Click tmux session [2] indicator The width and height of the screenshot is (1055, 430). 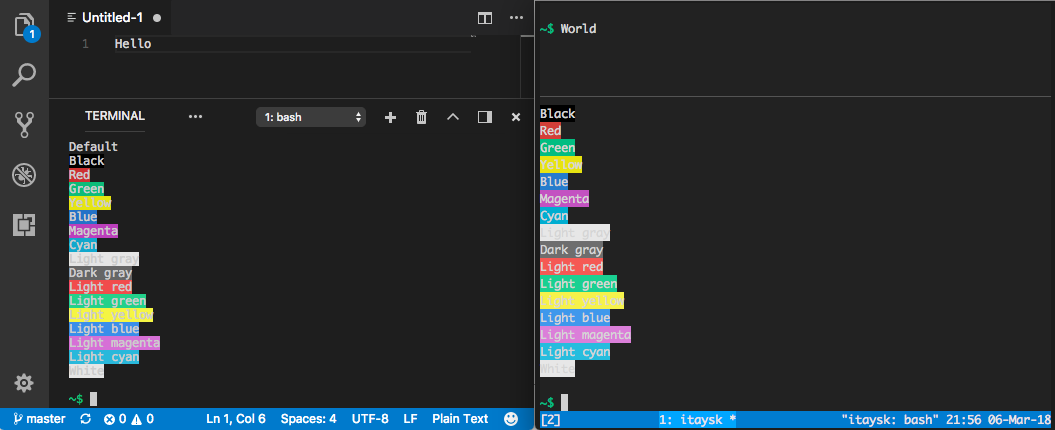[x=550, y=420]
